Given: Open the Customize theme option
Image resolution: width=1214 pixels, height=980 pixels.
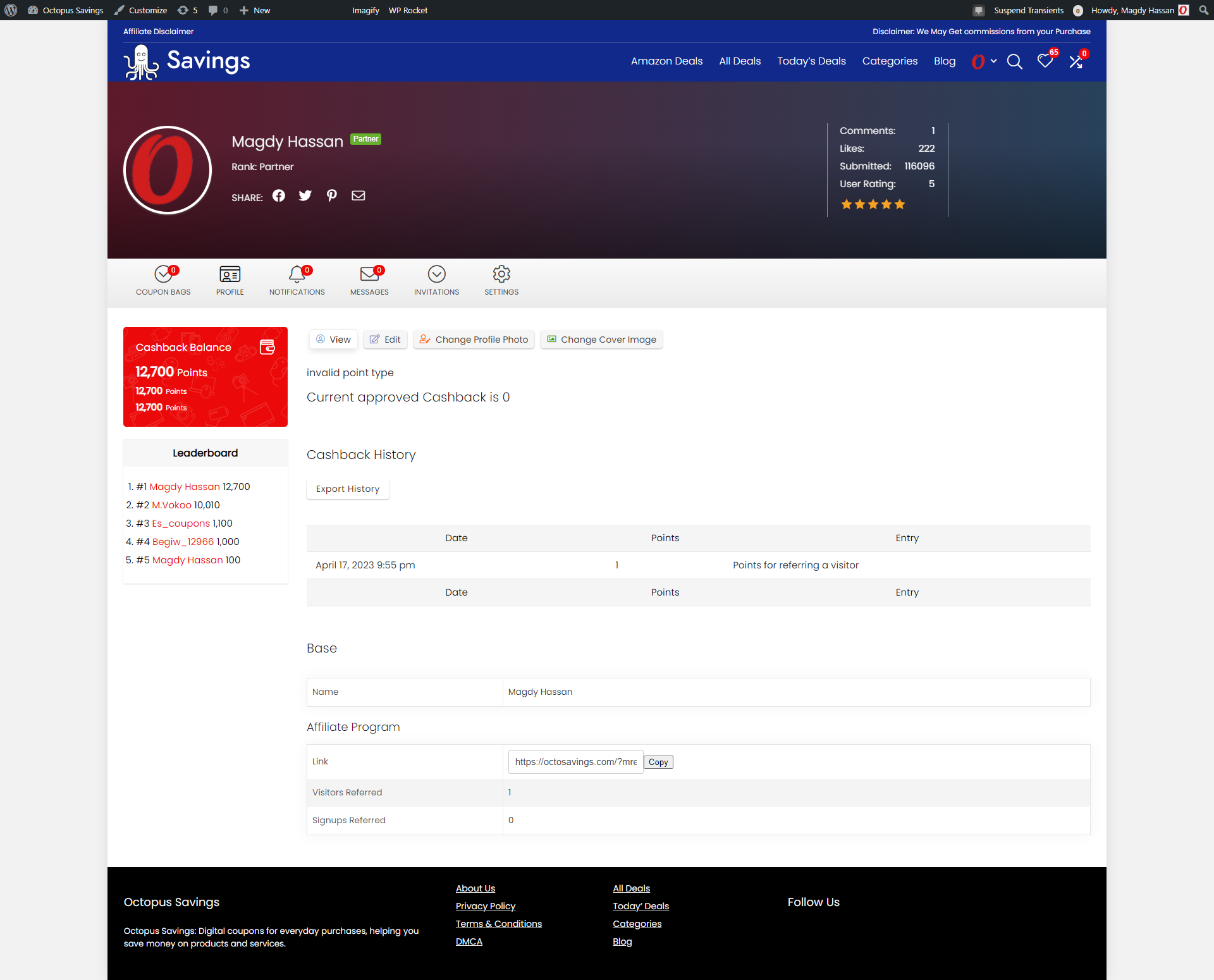Looking at the screenshot, I should click(140, 10).
